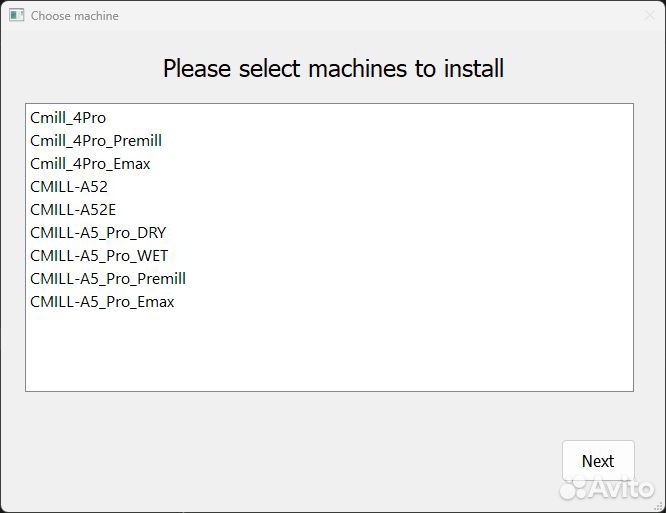
Task: Click empty space below the last machine entry
Action: pyautogui.click(x=329, y=350)
